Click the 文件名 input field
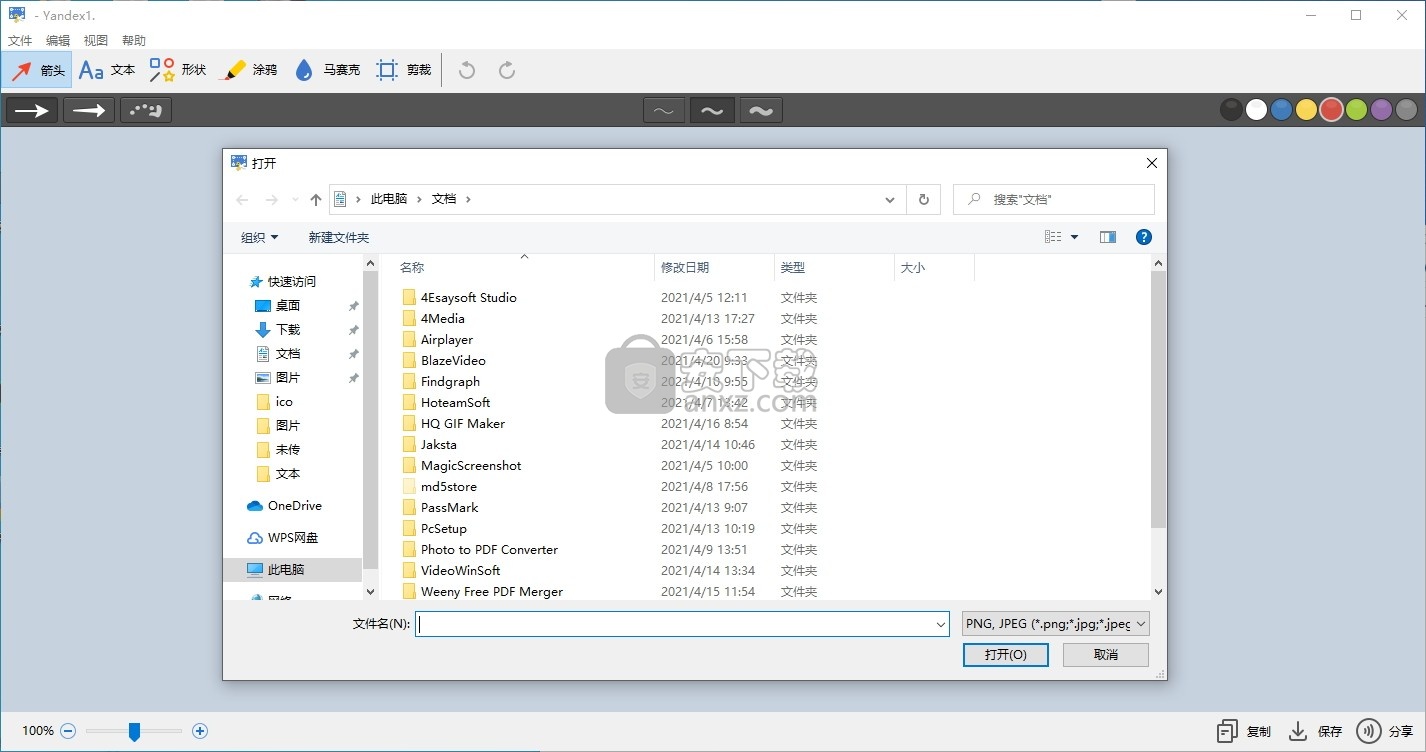The height and width of the screenshot is (752, 1426). coord(675,624)
